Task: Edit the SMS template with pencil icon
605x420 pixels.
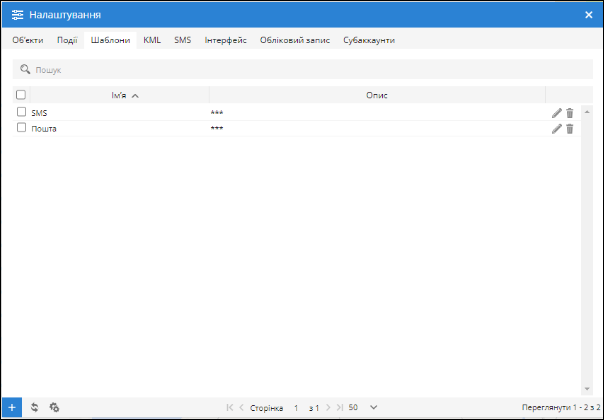Action: 556,113
